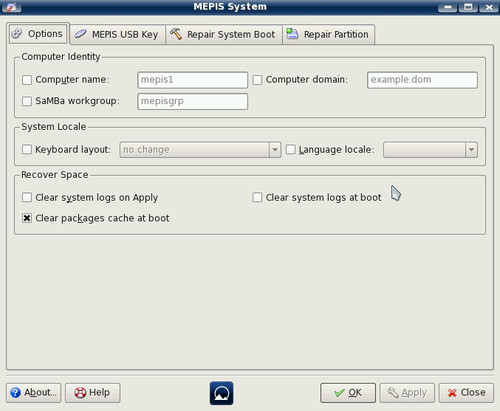Close the window via the title bar X
500x411 pixels.
click(x=489, y=7)
